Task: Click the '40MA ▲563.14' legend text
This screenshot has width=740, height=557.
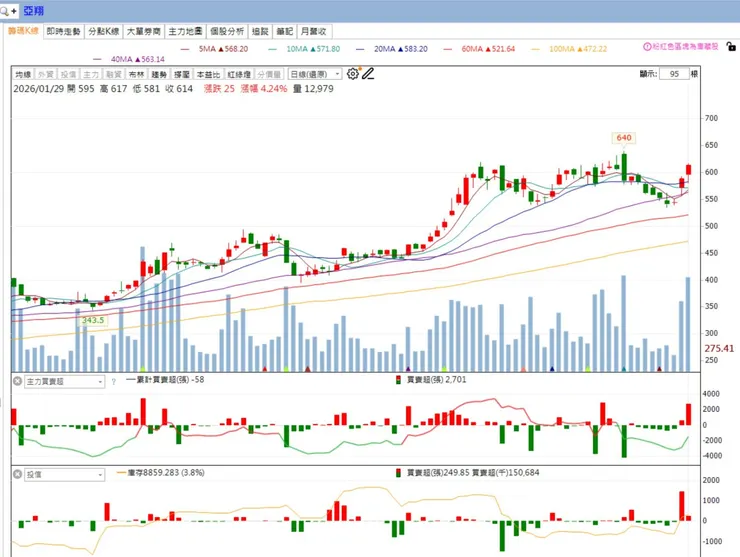Action: [138, 59]
